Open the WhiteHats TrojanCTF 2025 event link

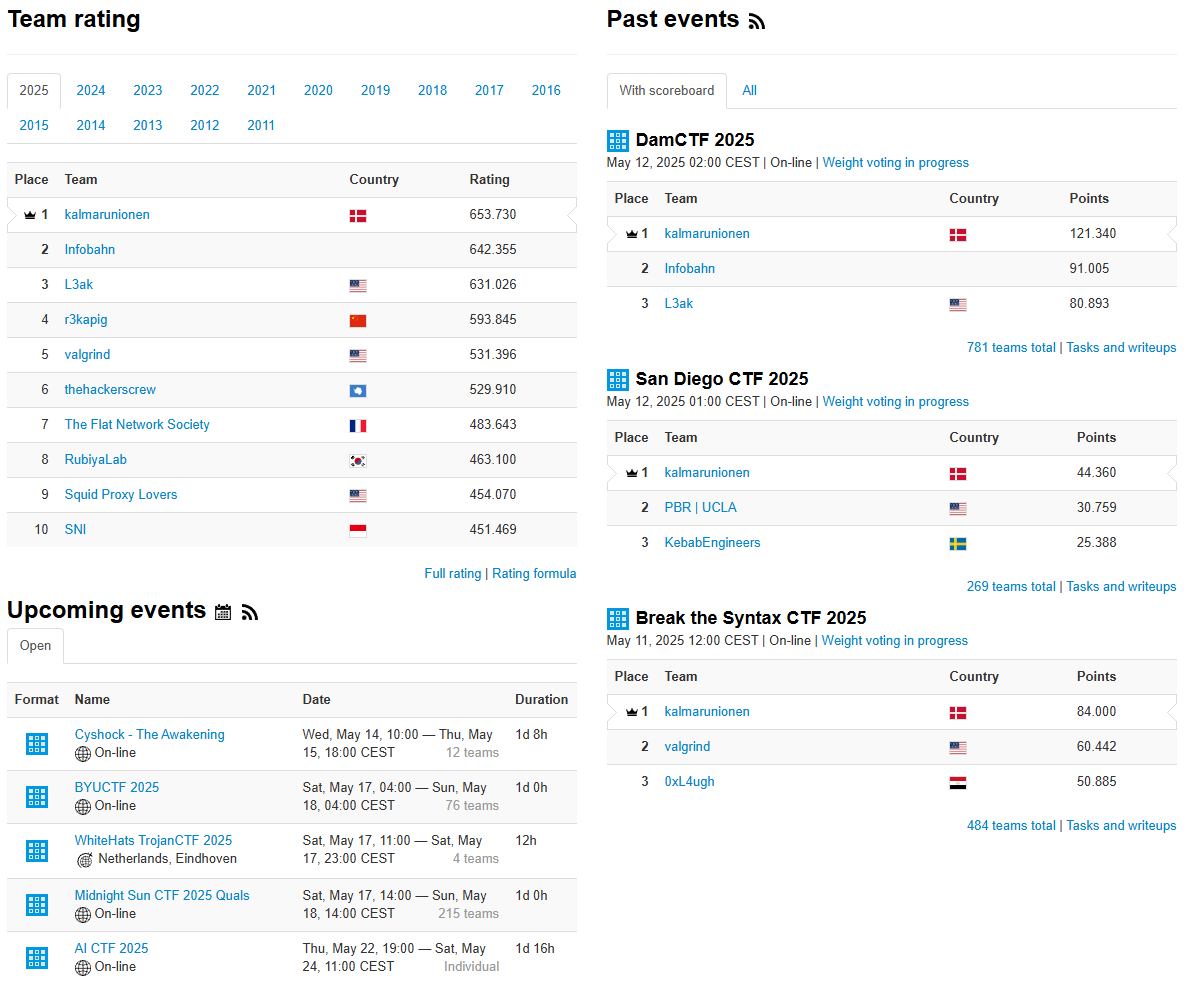(x=153, y=841)
